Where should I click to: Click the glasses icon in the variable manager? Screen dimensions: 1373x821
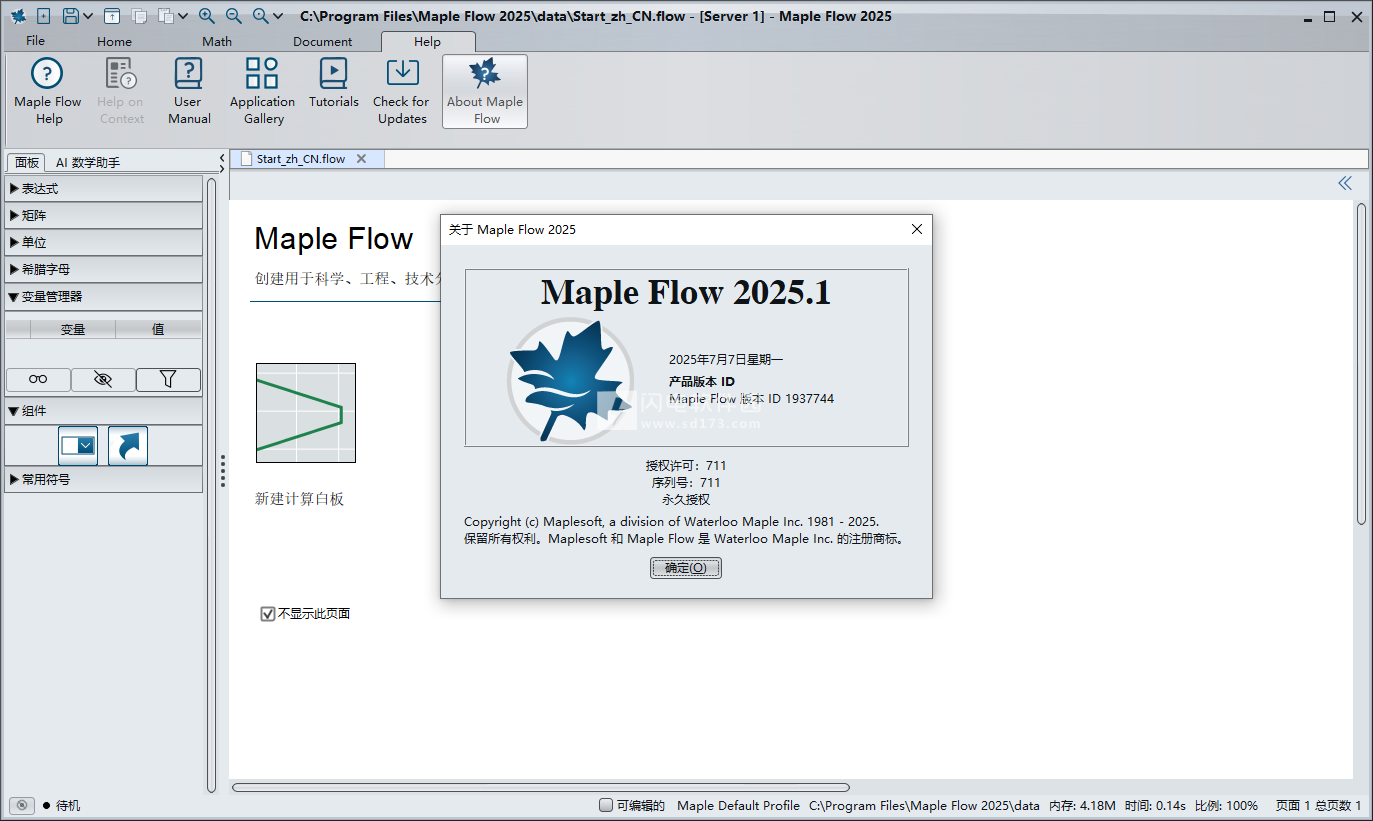[x=38, y=379]
